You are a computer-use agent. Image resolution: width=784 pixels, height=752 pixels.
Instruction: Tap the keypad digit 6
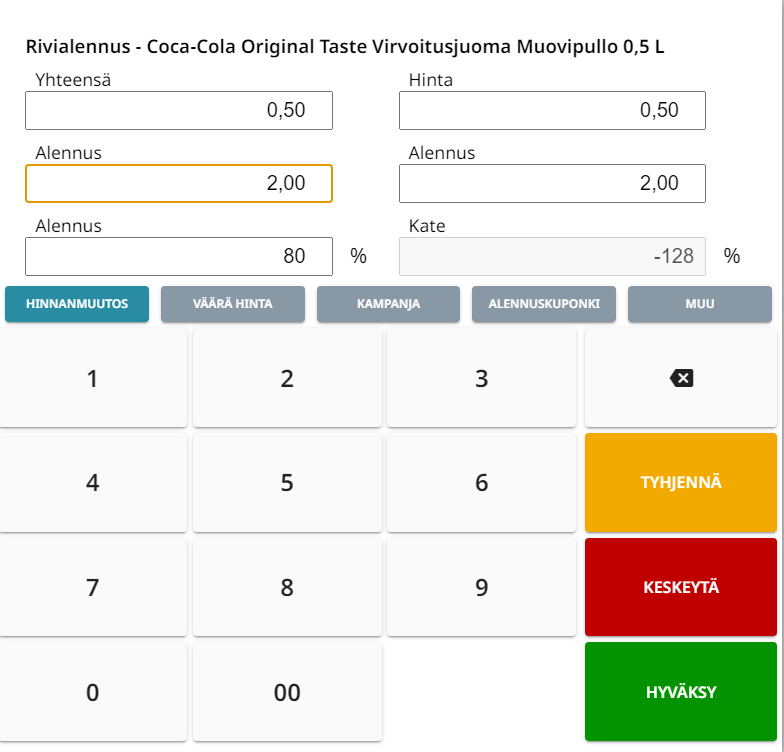click(482, 482)
